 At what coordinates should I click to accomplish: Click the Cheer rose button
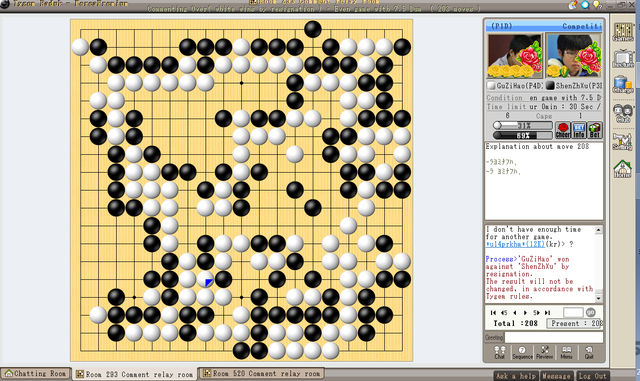point(563,130)
